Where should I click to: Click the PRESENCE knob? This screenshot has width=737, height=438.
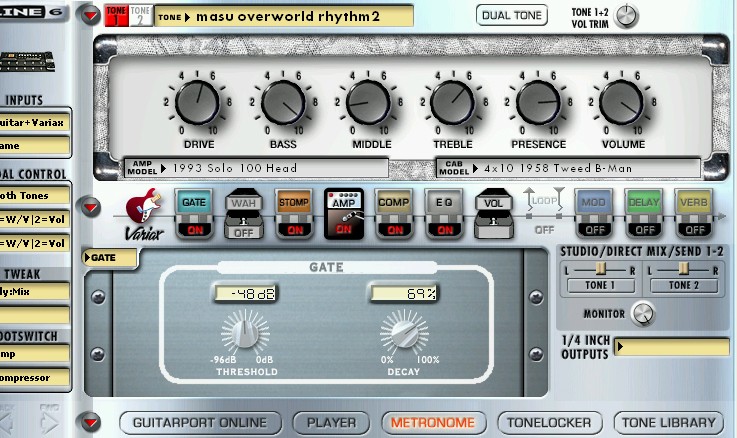pos(538,102)
